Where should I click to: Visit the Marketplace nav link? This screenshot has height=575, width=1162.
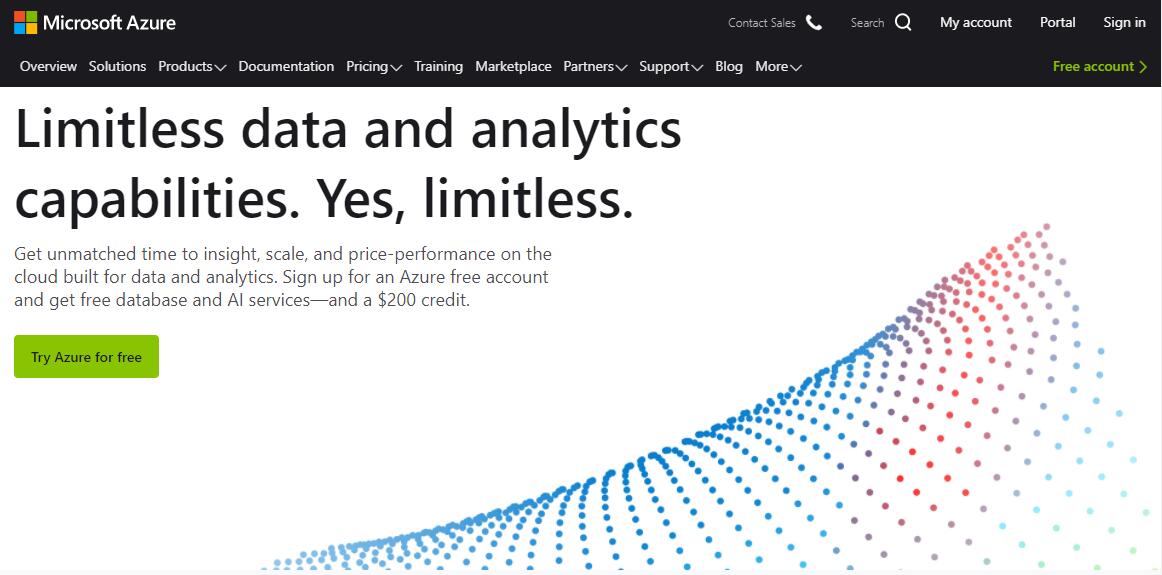click(x=513, y=67)
